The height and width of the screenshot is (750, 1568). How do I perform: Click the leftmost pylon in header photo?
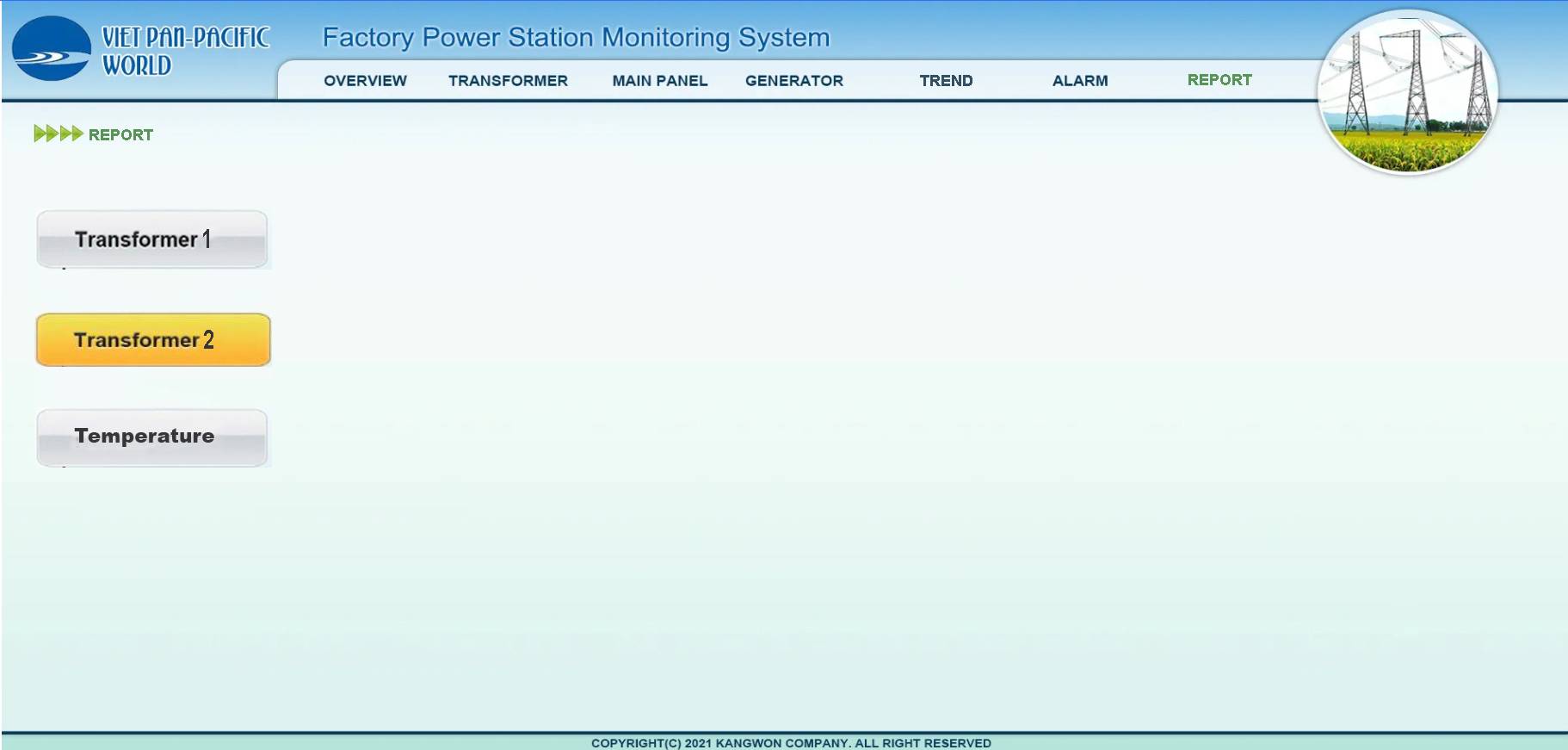(x=1356, y=86)
